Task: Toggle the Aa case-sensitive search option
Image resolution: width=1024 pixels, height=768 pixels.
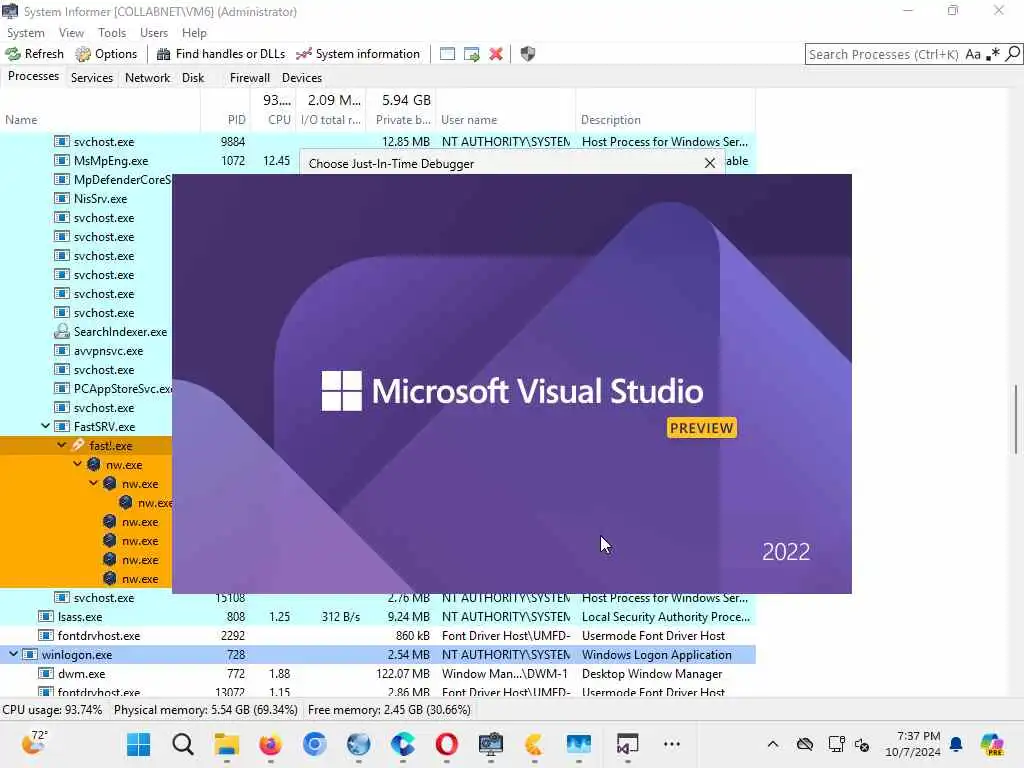Action: tap(973, 54)
